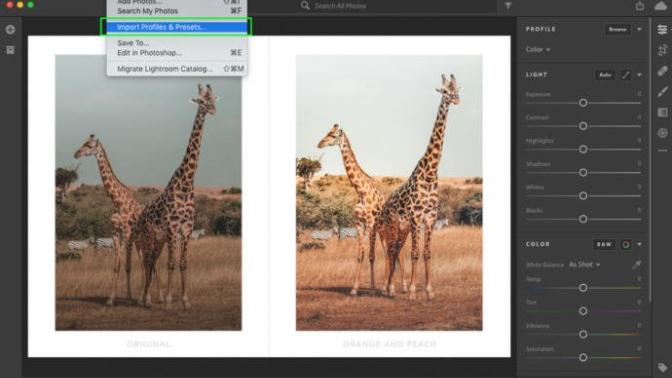Toggle the B&W button in Color section

604,245
